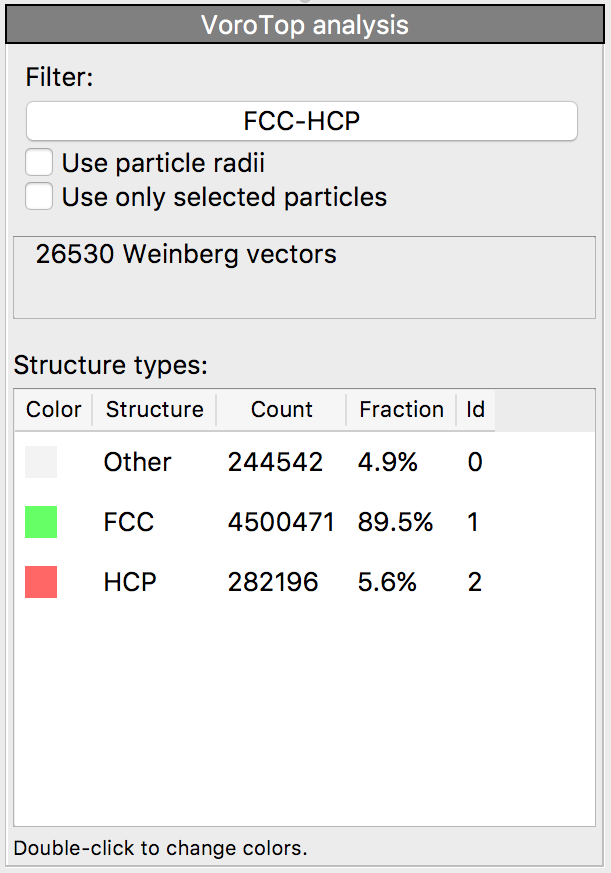This screenshot has width=611, height=873.
Task: Sort by Count column header
Action: tap(281, 410)
